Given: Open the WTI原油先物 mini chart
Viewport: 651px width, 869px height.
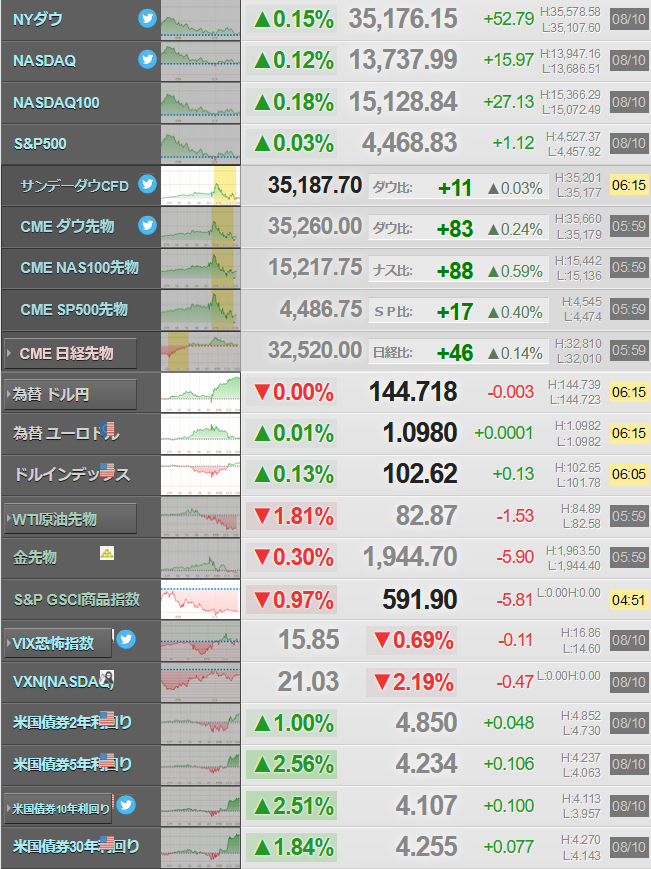Looking at the screenshot, I should 201,517.
